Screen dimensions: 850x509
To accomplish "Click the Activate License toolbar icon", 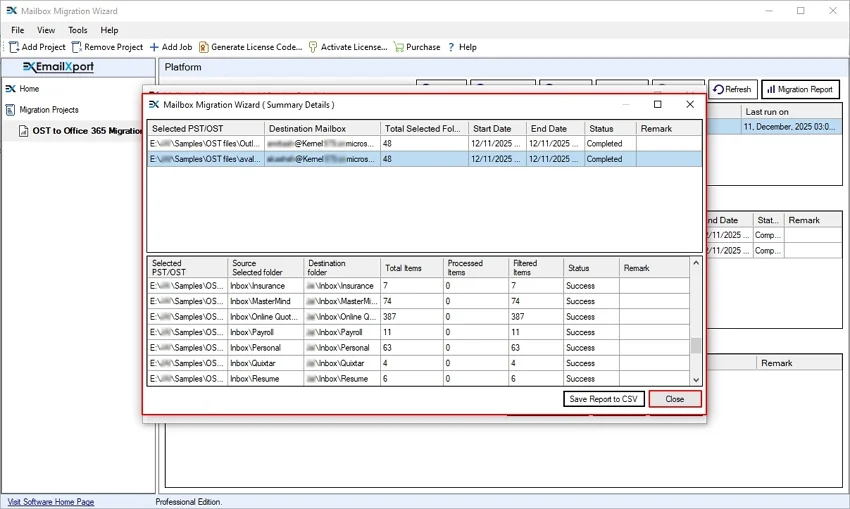I will coord(313,47).
